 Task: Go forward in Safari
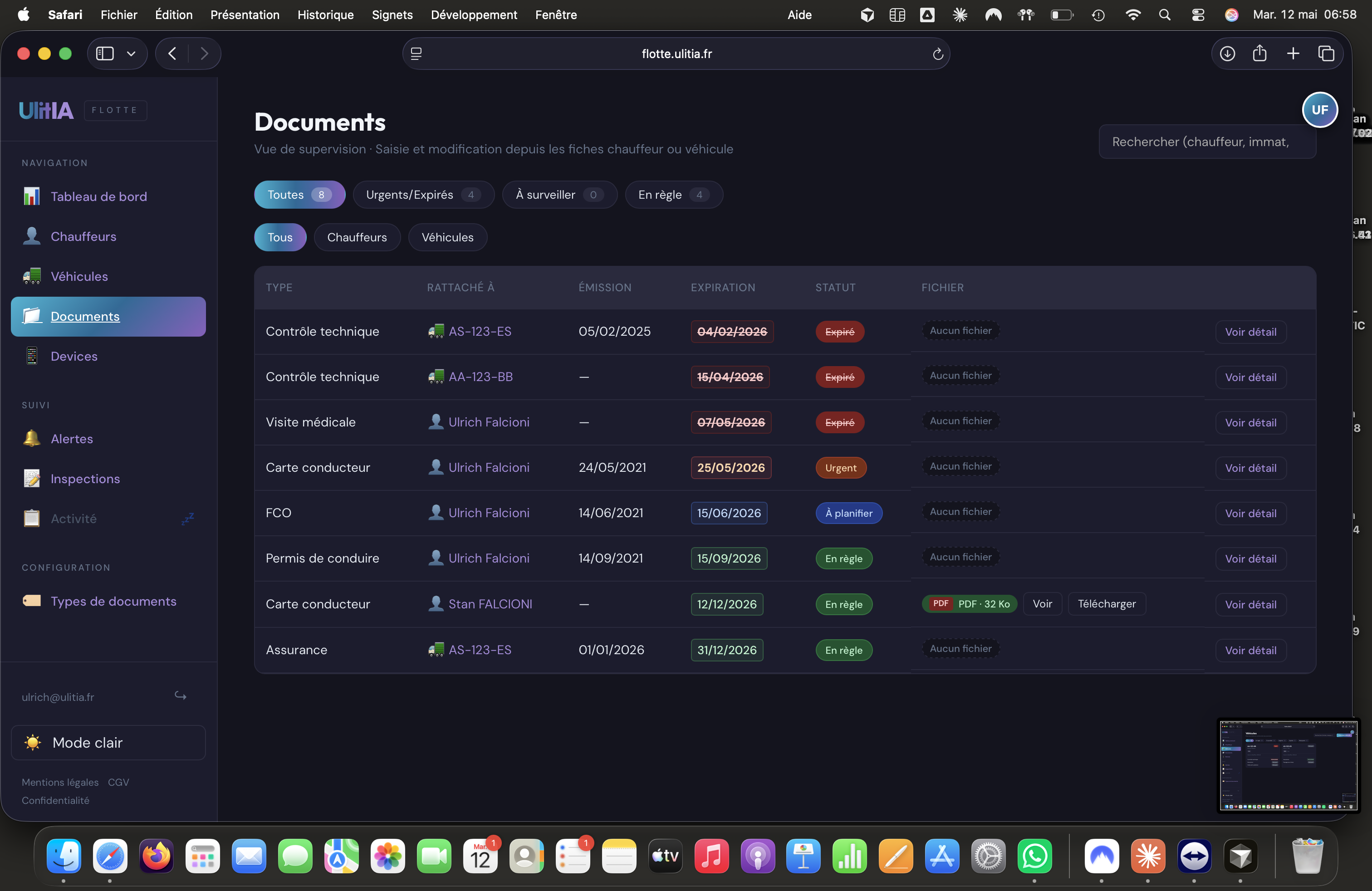click(204, 54)
